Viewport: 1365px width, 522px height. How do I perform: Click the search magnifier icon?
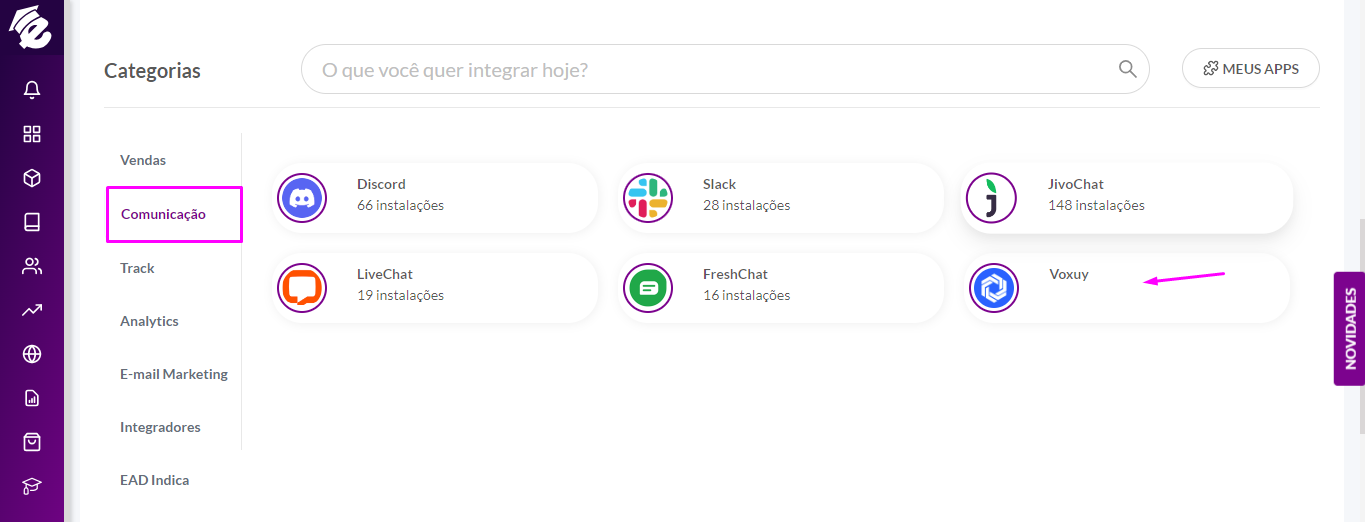(x=1127, y=69)
